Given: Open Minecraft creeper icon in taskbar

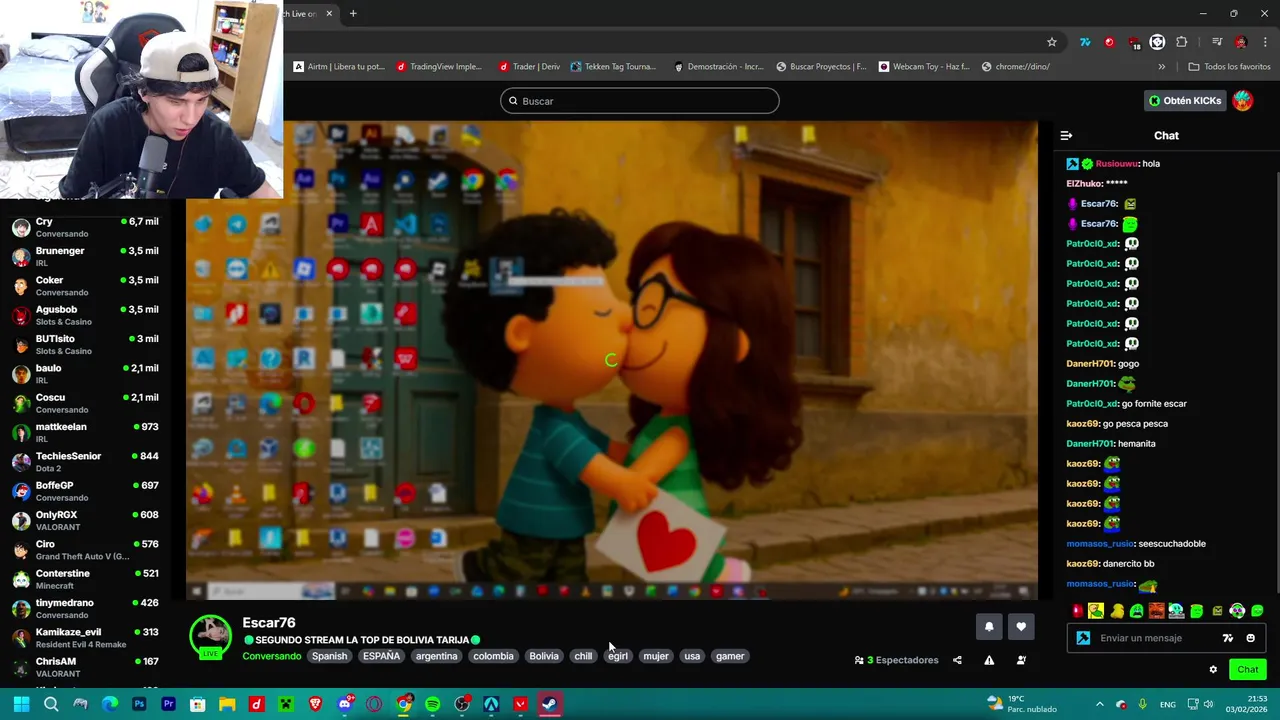Looking at the screenshot, I should pyautogui.click(x=286, y=704).
